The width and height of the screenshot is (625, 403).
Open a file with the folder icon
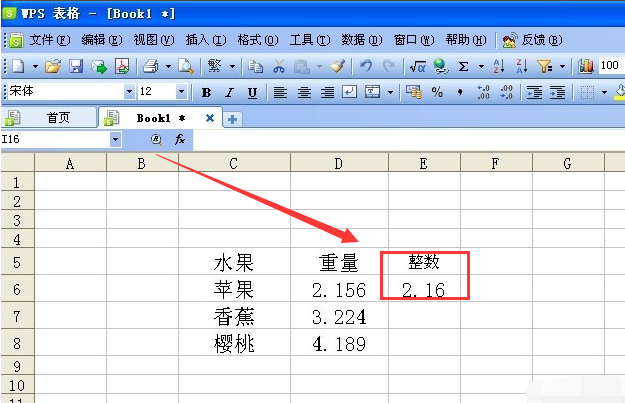point(53,66)
